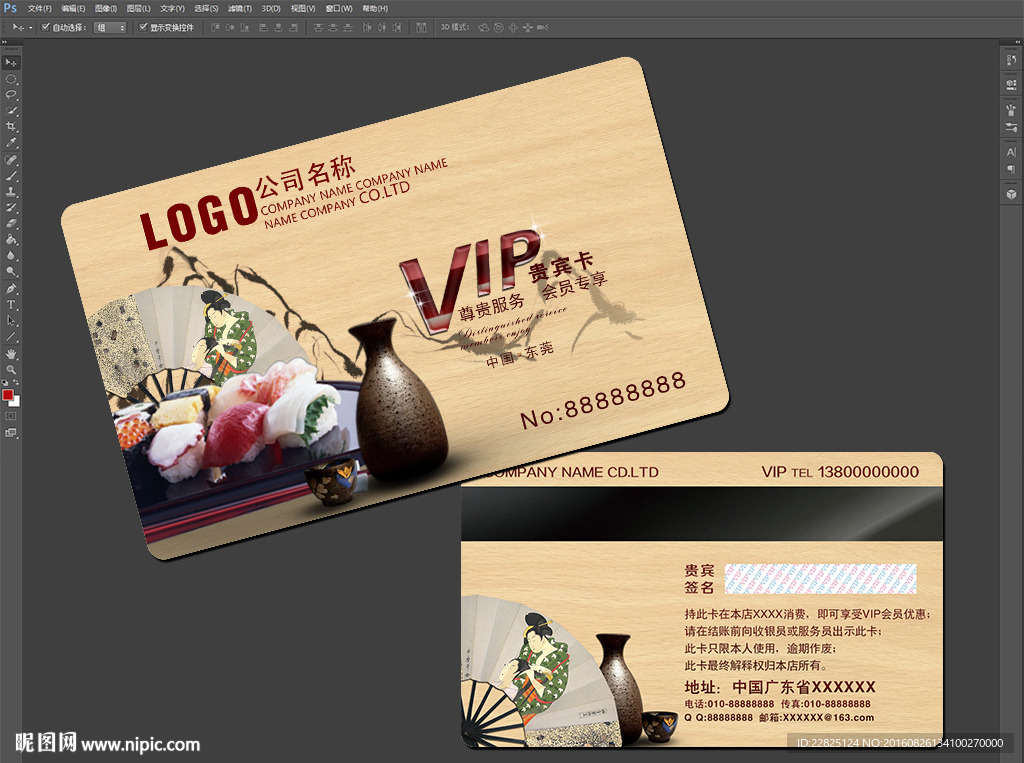Select the Hand tool
1024x763 pixels.
(x=13, y=352)
